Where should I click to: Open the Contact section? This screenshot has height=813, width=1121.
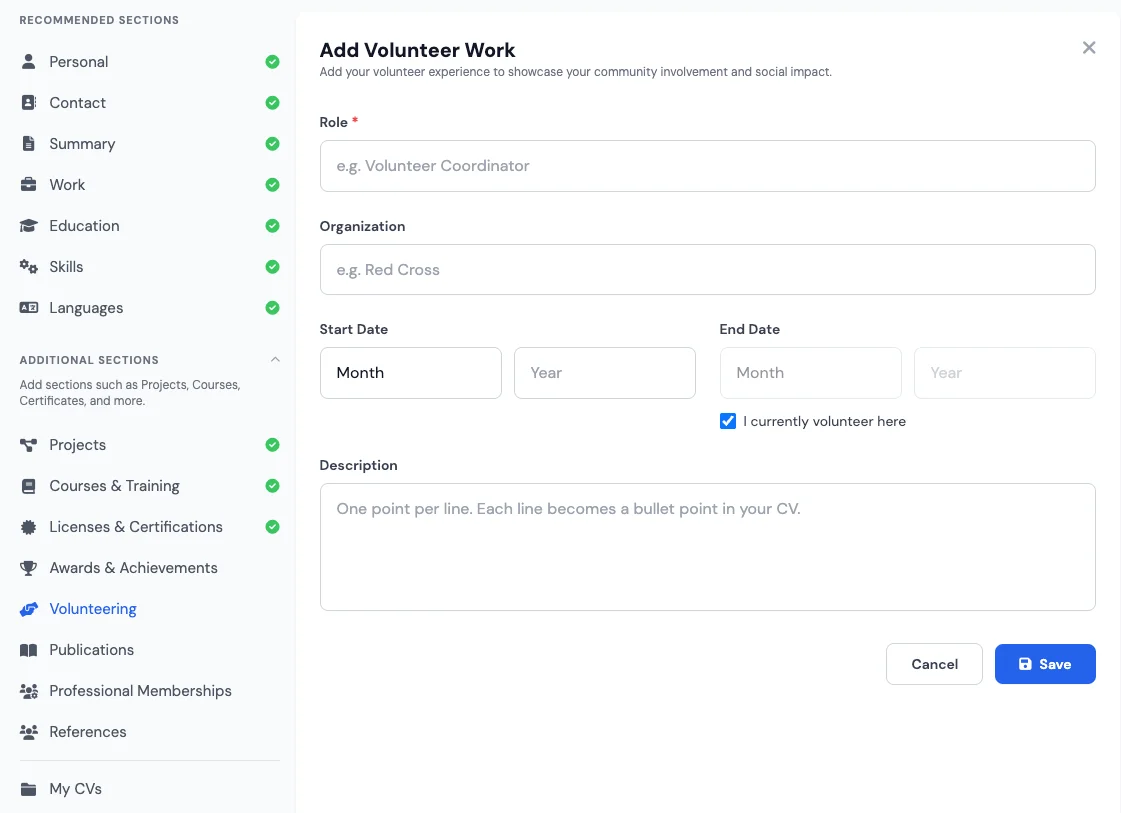149,102
